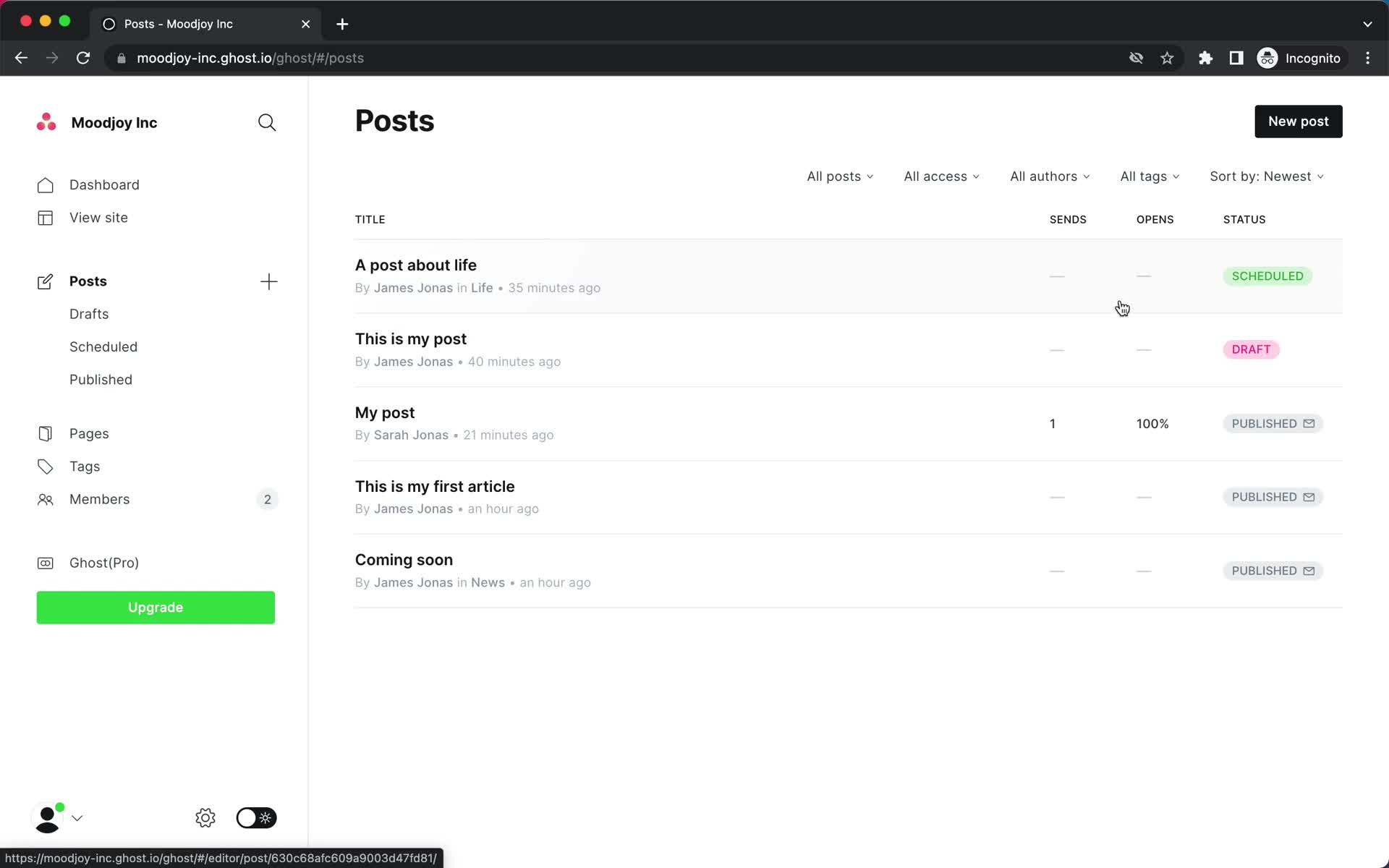Click the New post button
Image resolution: width=1389 pixels, height=868 pixels.
tap(1298, 122)
